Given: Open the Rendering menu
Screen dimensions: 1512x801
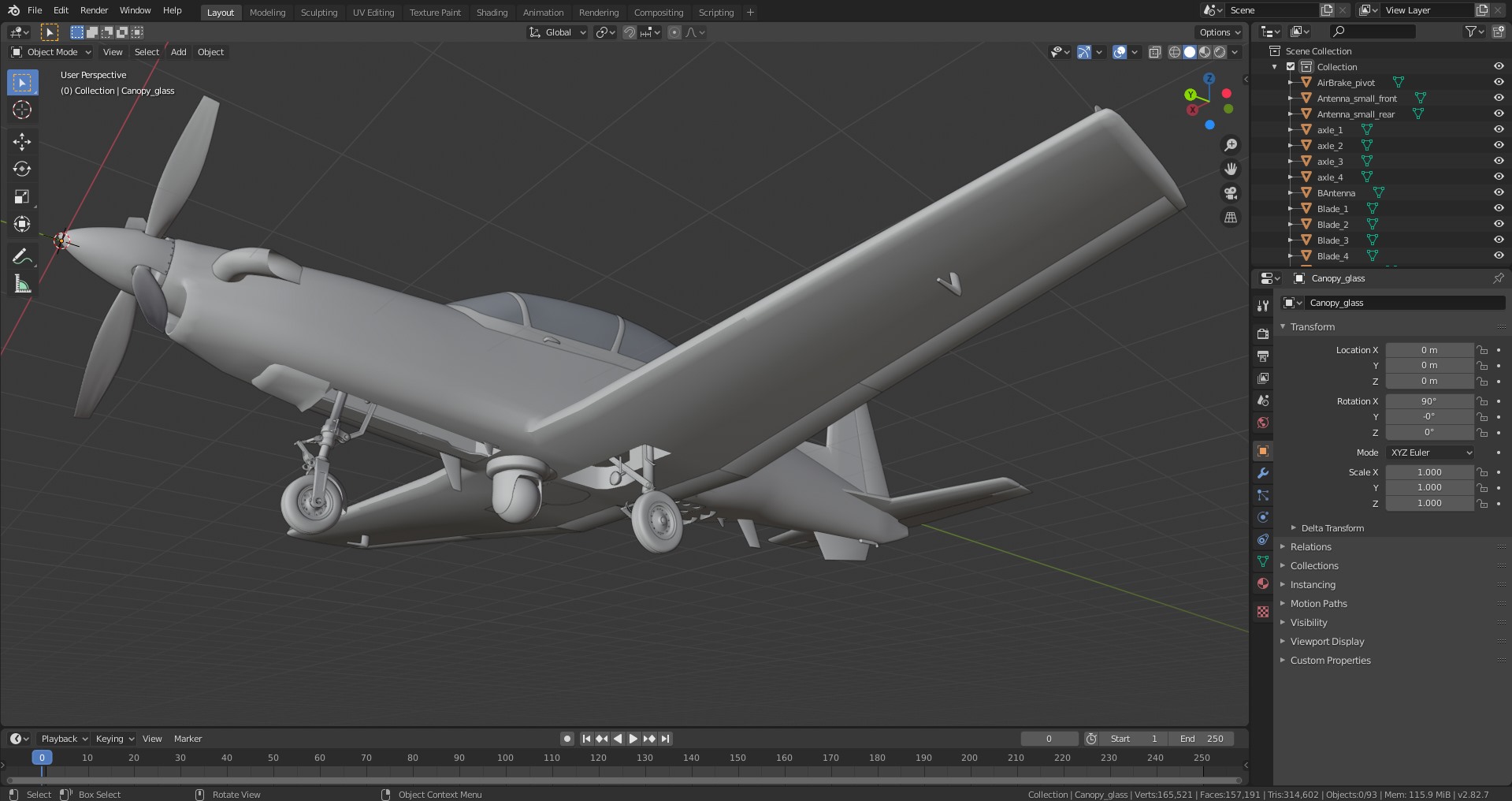Looking at the screenshot, I should [x=598, y=13].
